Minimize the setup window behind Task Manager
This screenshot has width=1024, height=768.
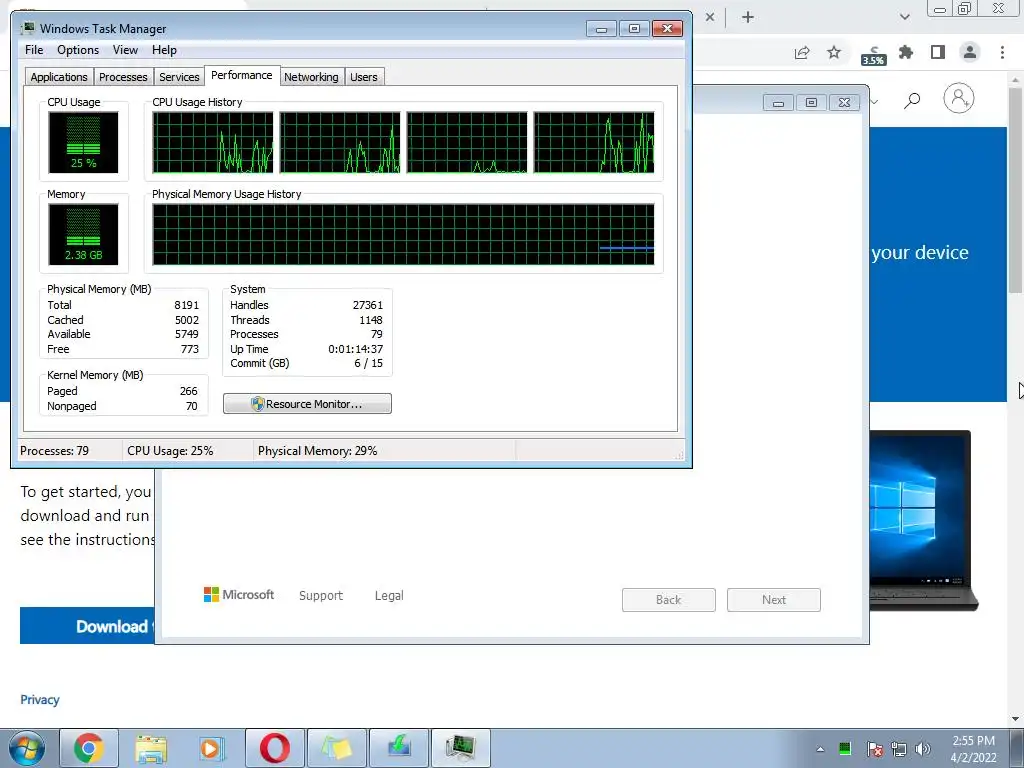coord(778,103)
